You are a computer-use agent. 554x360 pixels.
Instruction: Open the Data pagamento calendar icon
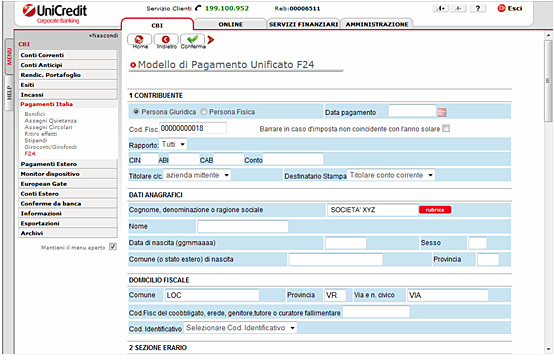pos(442,112)
